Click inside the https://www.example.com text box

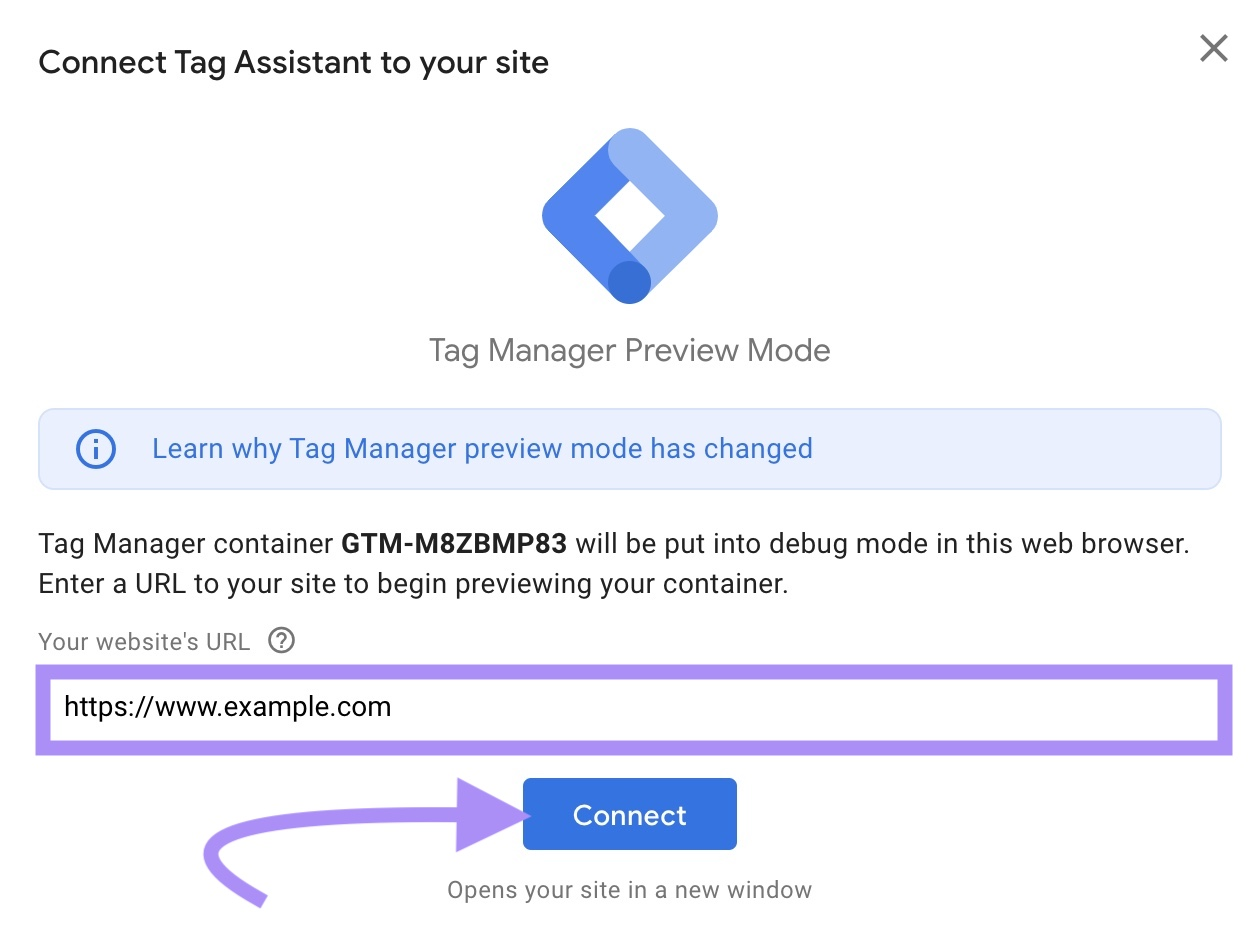629,707
